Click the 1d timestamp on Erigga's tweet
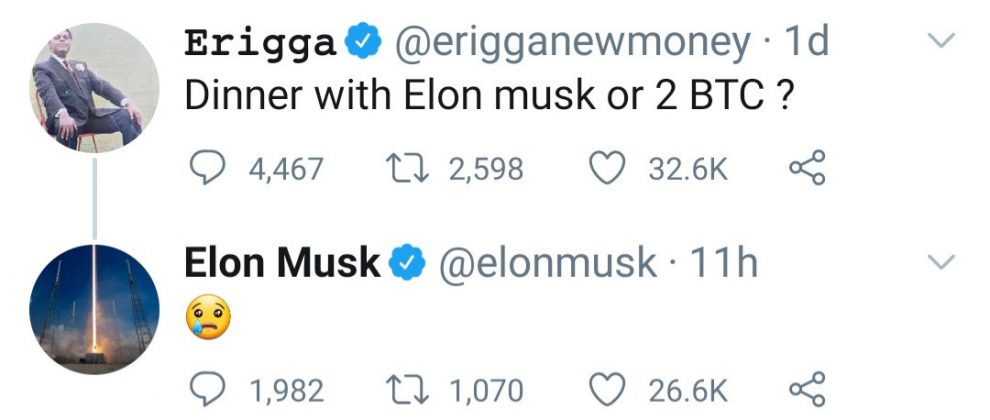The height and width of the screenshot is (420, 990). 808,42
